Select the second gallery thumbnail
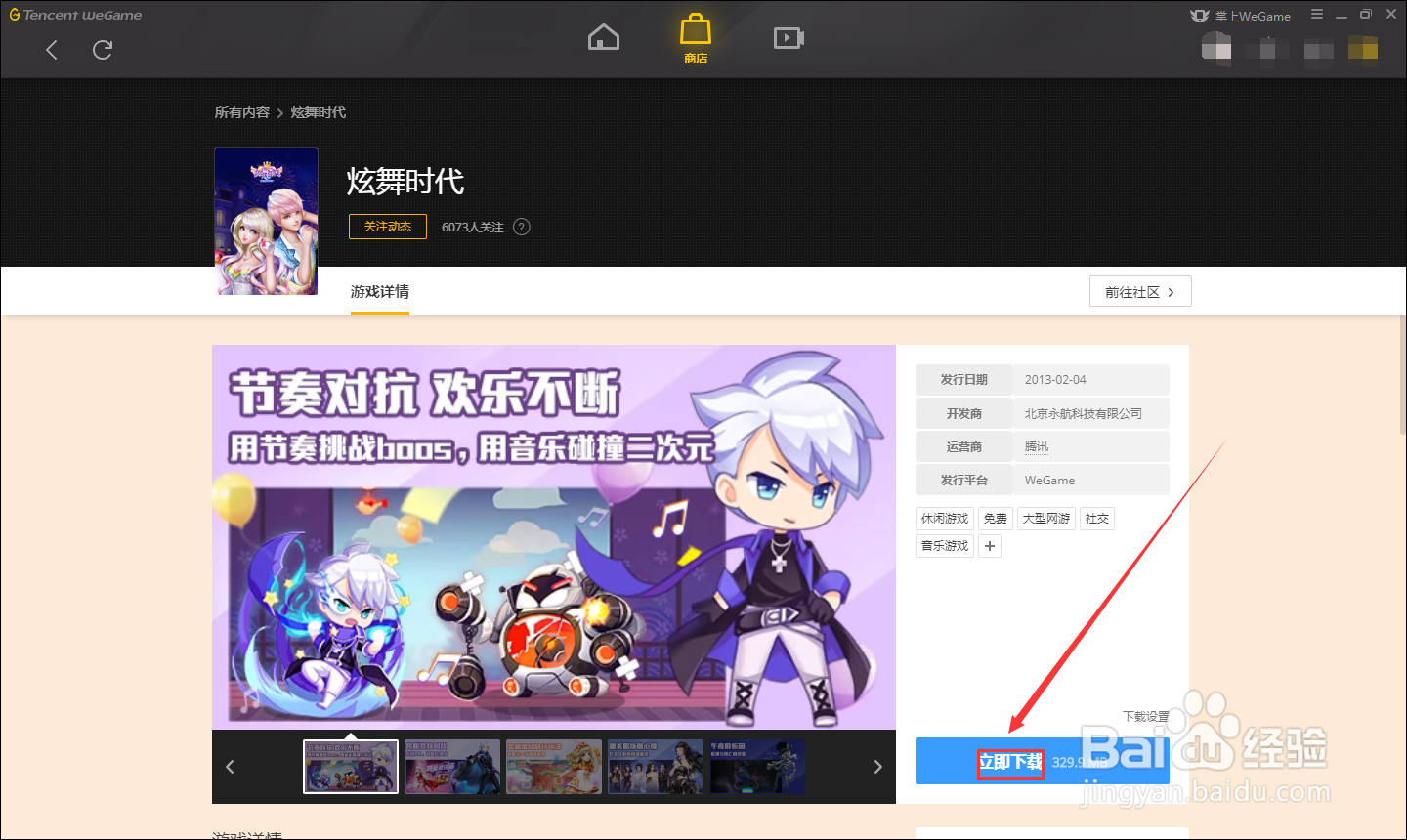The height and width of the screenshot is (840, 1407). 452,766
